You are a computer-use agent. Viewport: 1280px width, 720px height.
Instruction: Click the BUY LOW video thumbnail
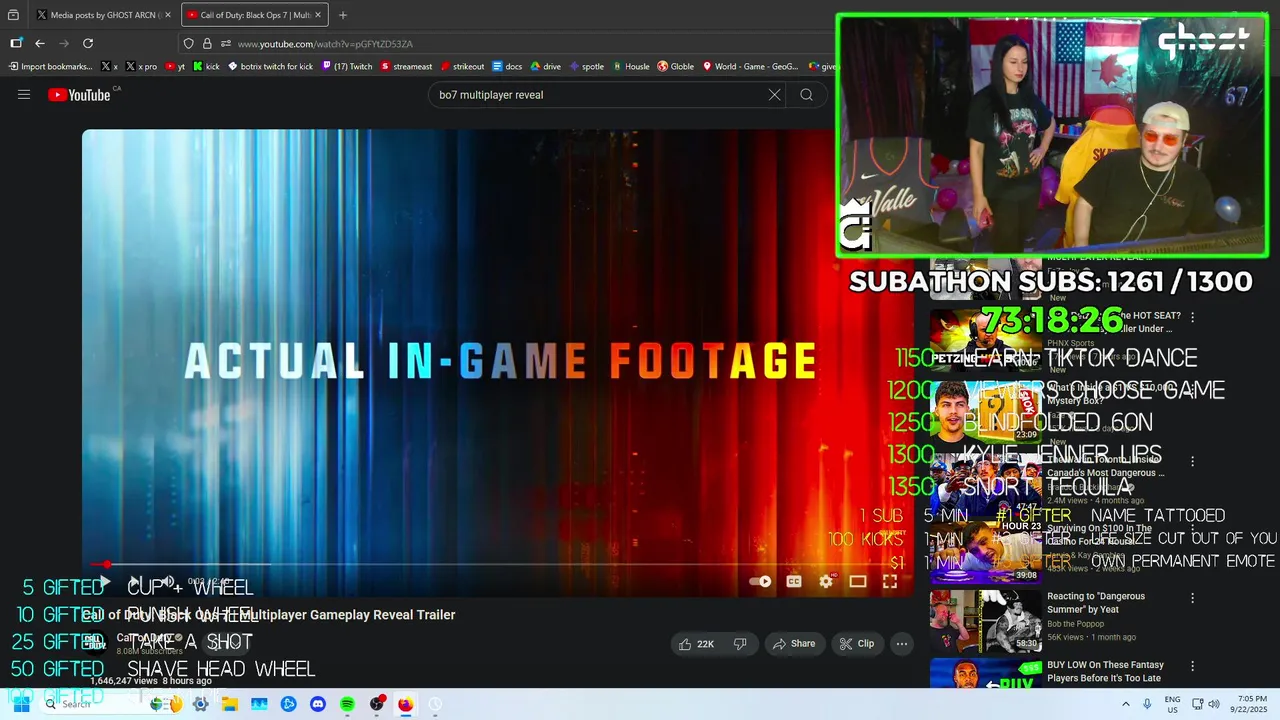(985, 673)
